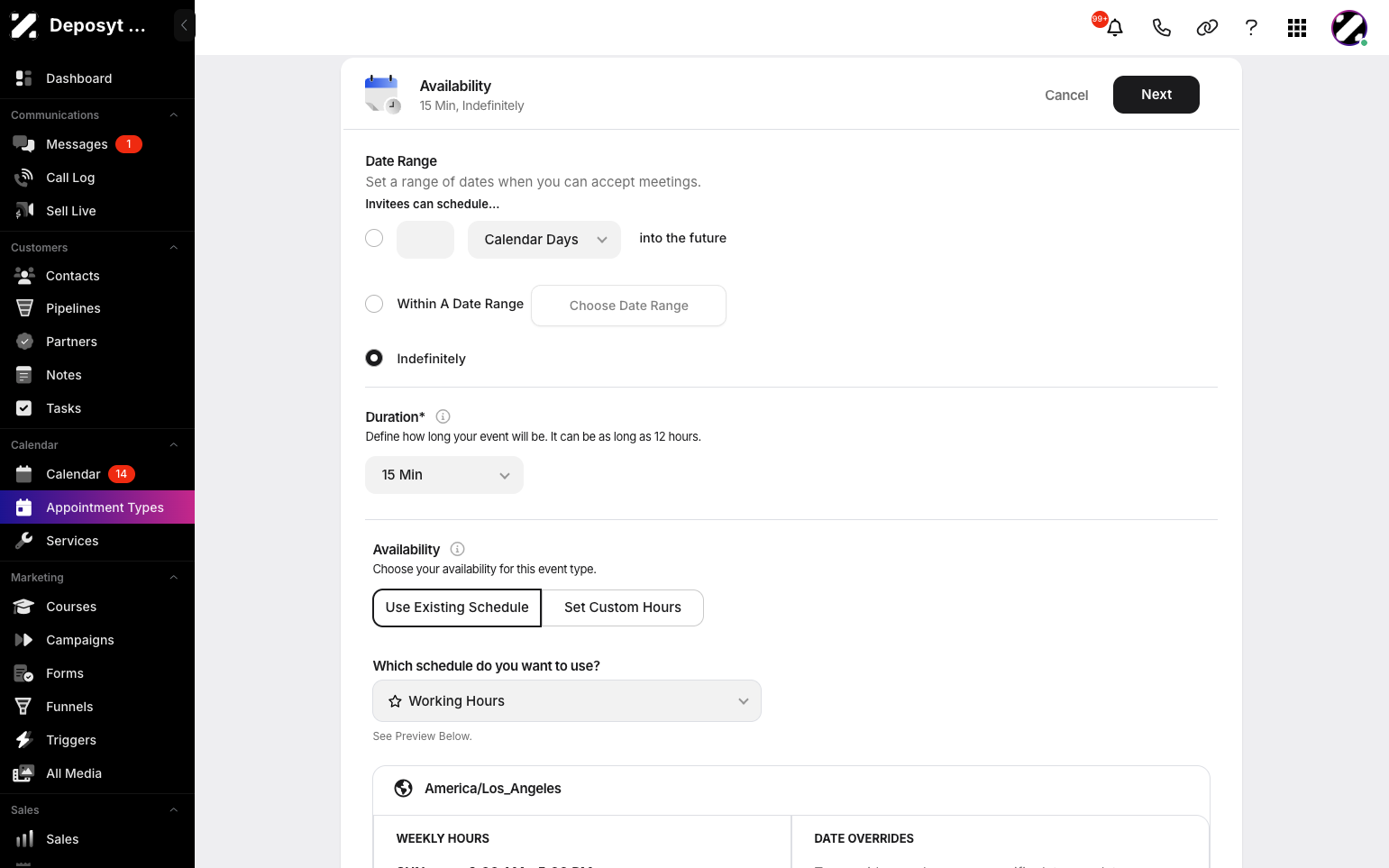
Task: Click the link chain icon in header
Action: [x=1207, y=28]
